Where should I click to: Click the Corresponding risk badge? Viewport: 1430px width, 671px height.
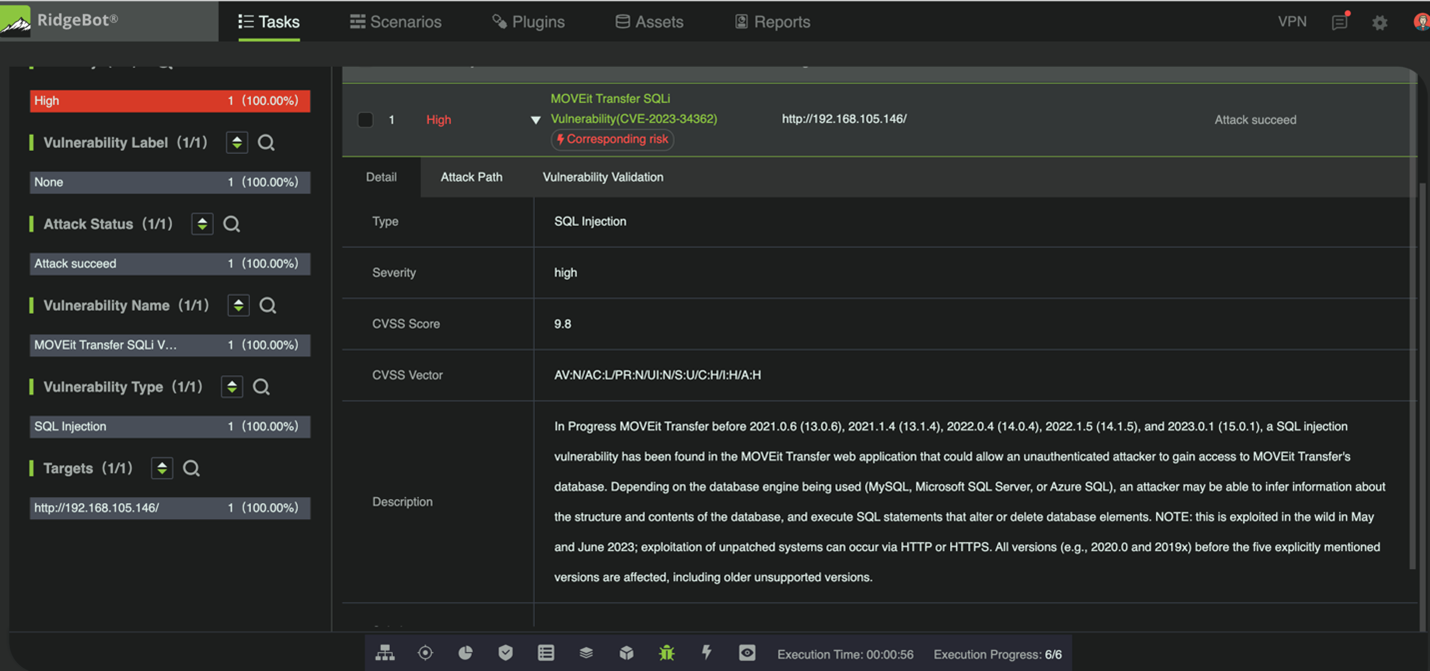point(612,140)
